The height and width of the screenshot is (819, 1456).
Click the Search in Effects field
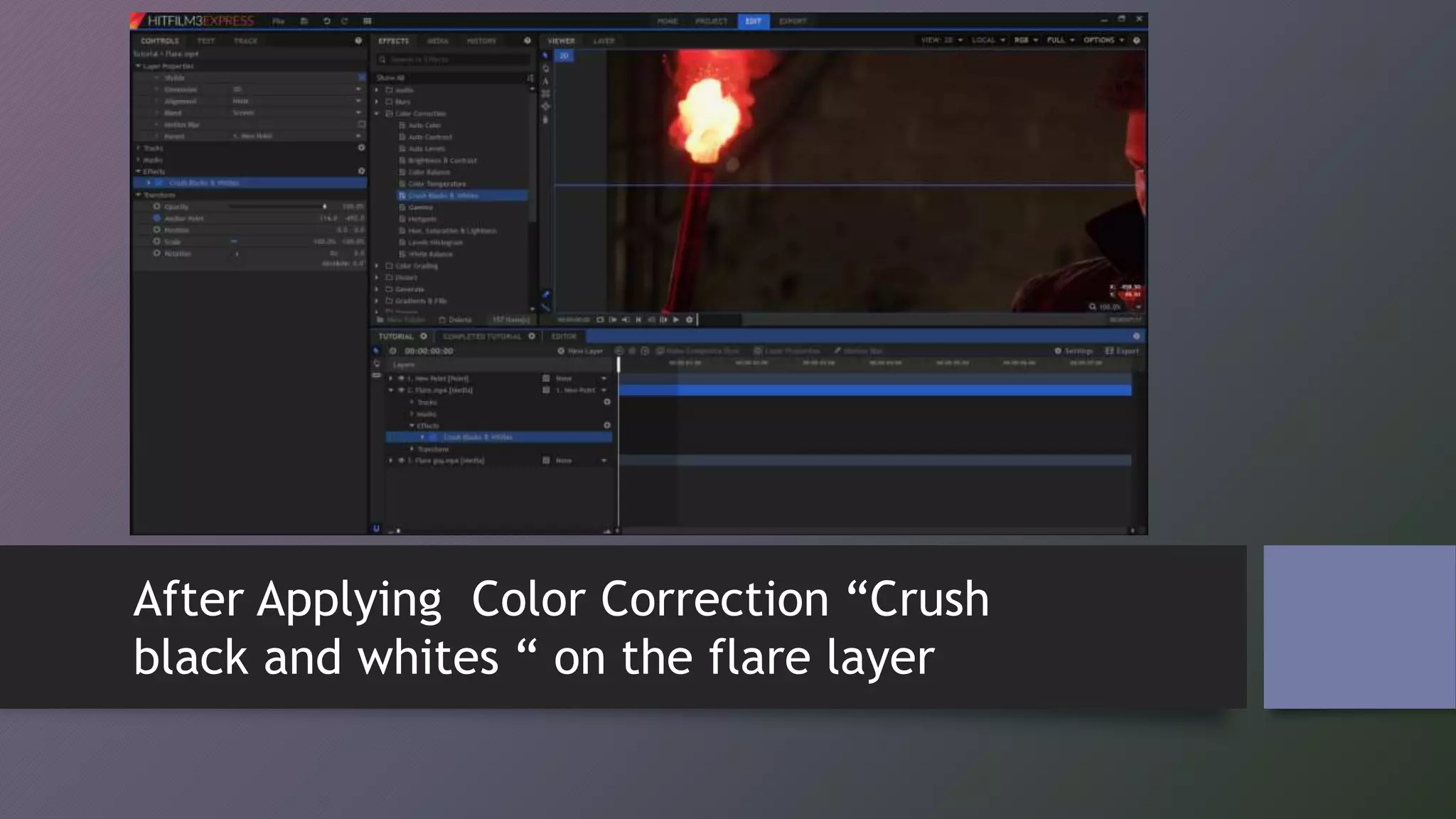click(x=455, y=60)
